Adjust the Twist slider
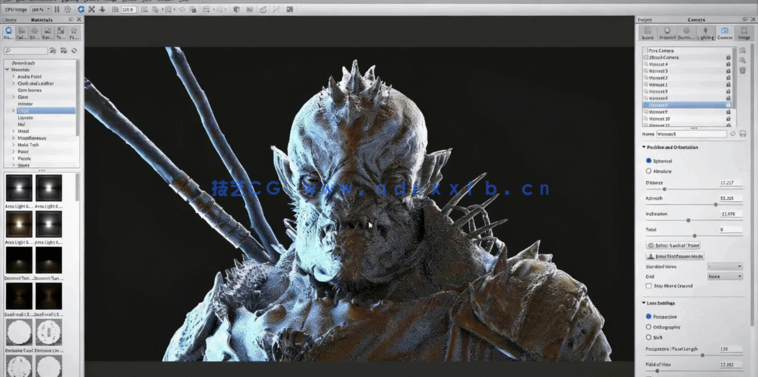The height and width of the screenshot is (377, 758). pyautogui.click(x=695, y=235)
